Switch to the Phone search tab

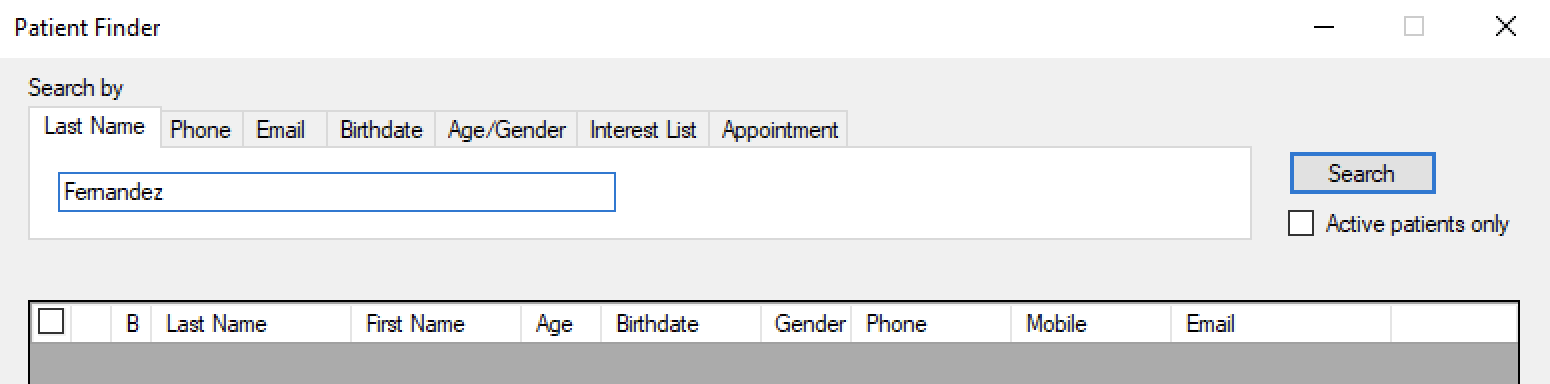click(x=201, y=130)
